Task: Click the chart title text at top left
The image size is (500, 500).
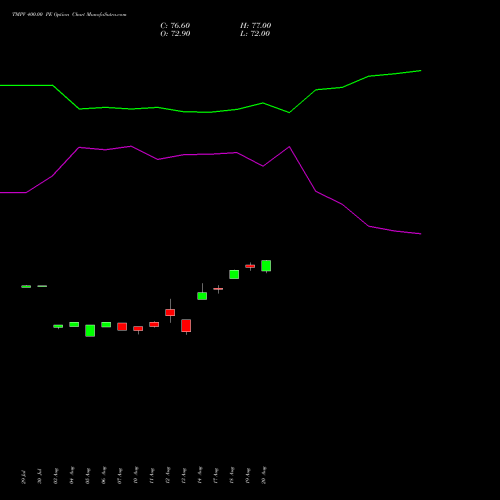Action: point(69,14)
